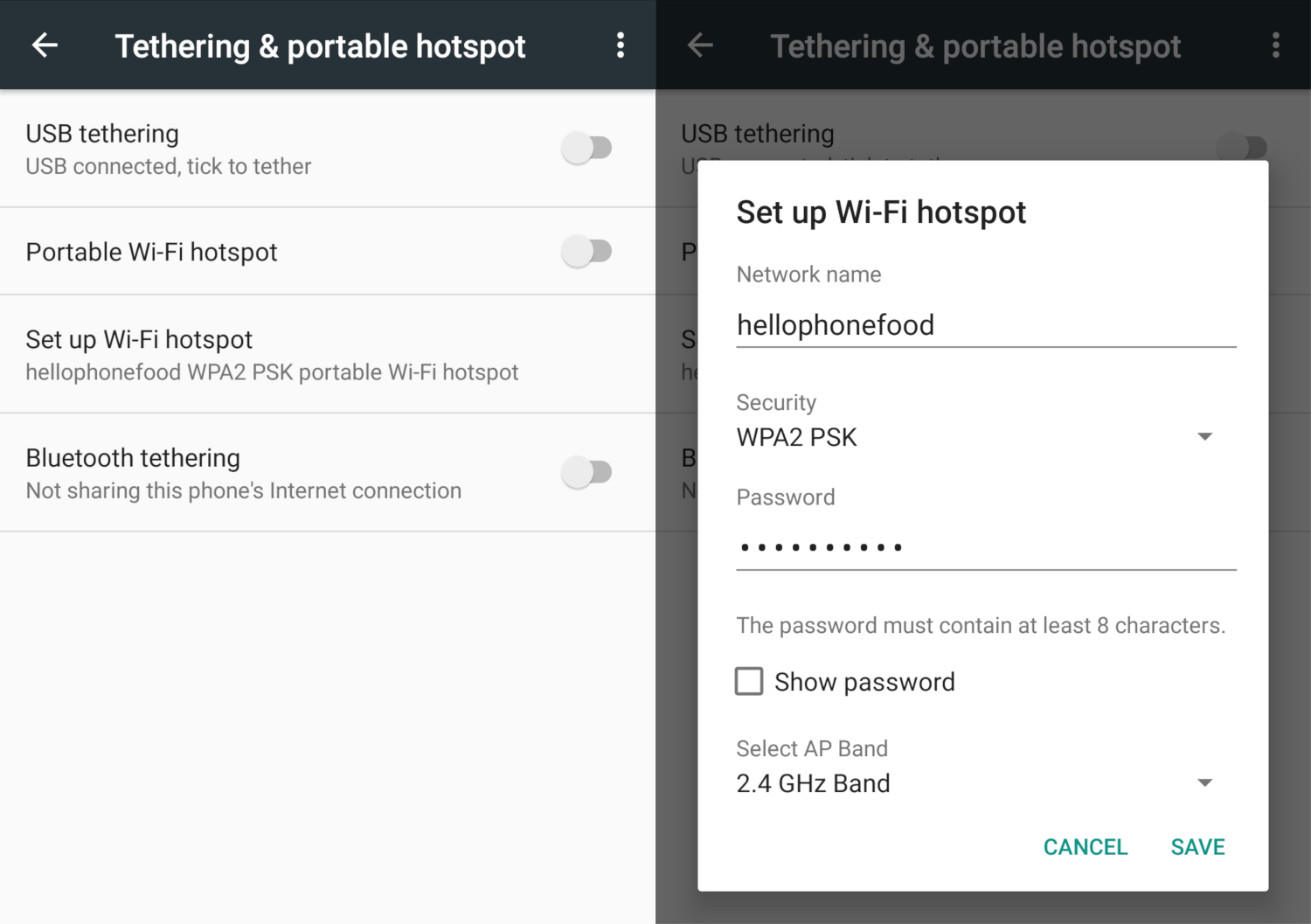Click the SAVE button in dialog

1197,846
